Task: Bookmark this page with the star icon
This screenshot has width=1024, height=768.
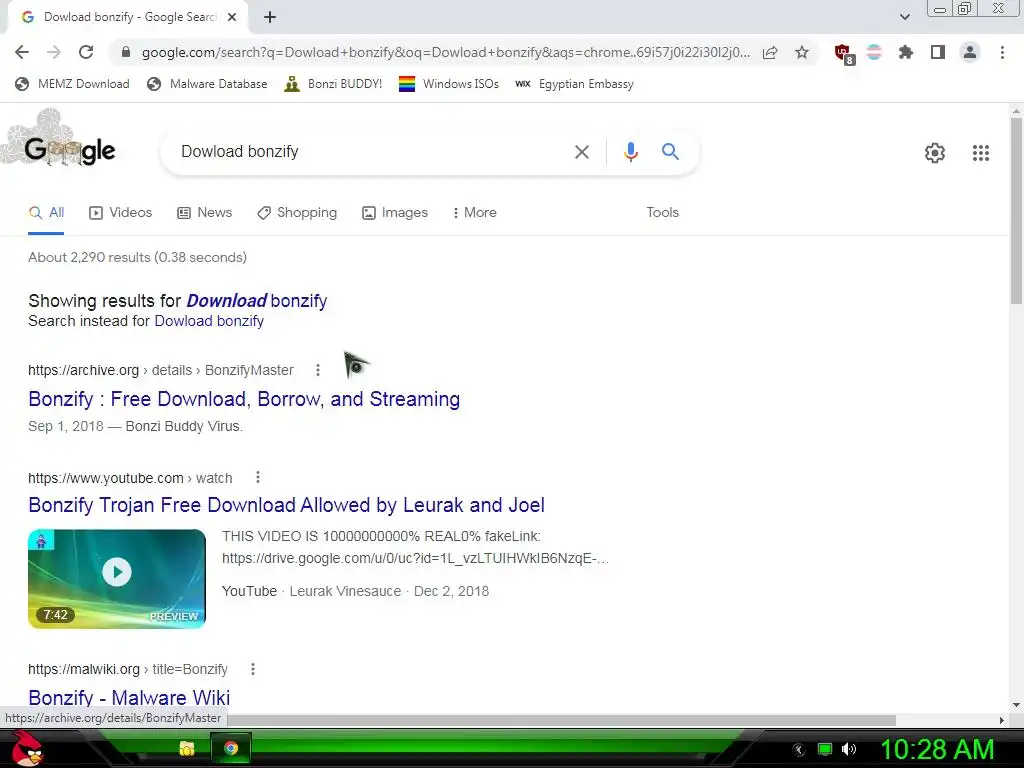Action: [802, 52]
